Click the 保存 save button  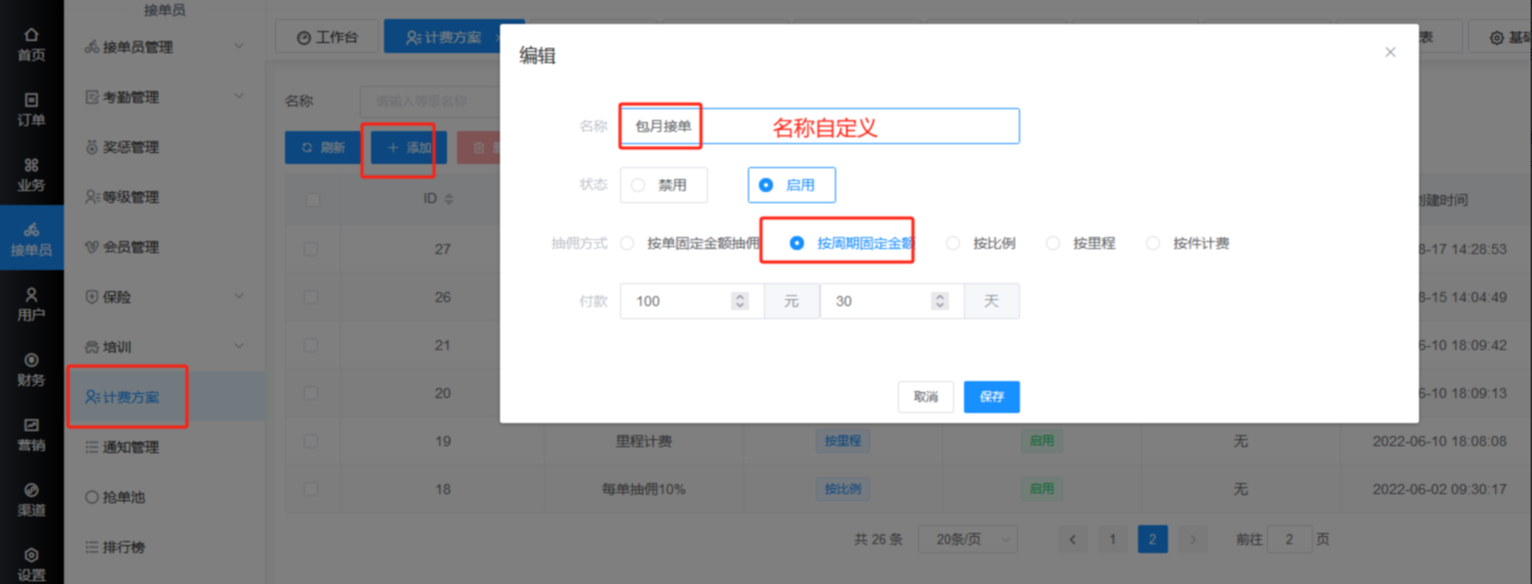tap(991, 397)
